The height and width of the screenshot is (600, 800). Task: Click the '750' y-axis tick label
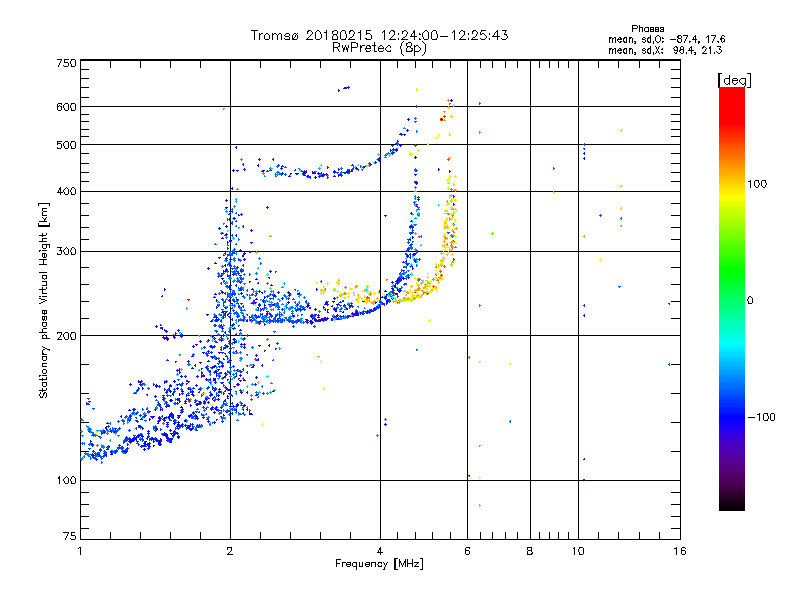click(67, 63)
